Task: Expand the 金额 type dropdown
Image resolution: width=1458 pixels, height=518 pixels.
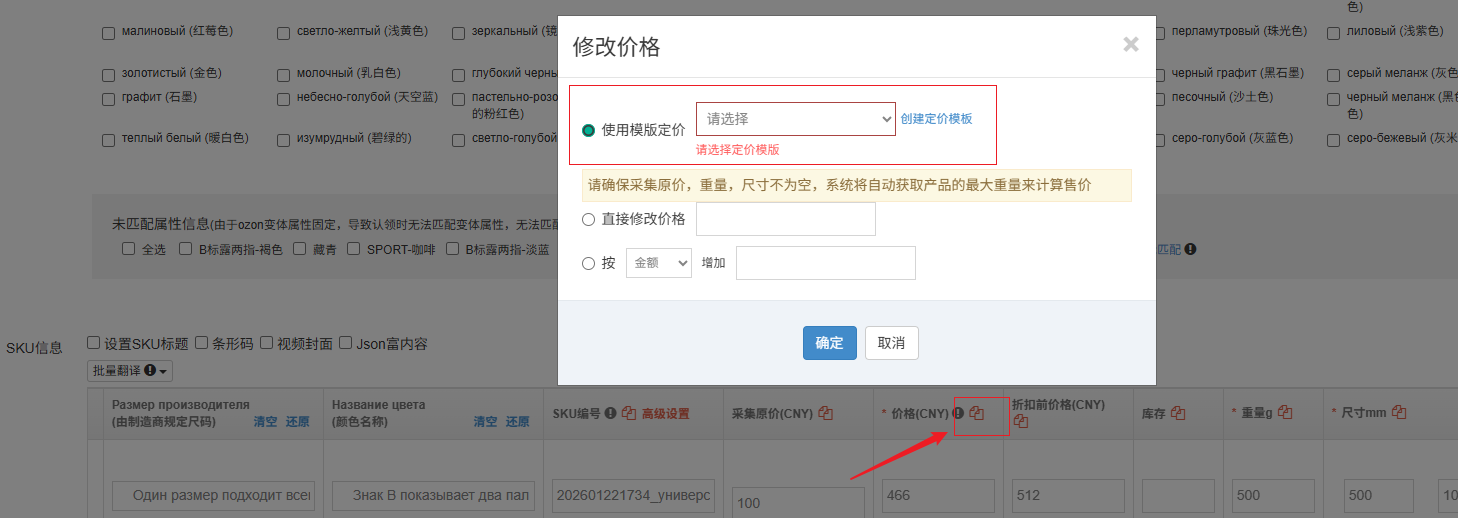Action: (658, 263)
